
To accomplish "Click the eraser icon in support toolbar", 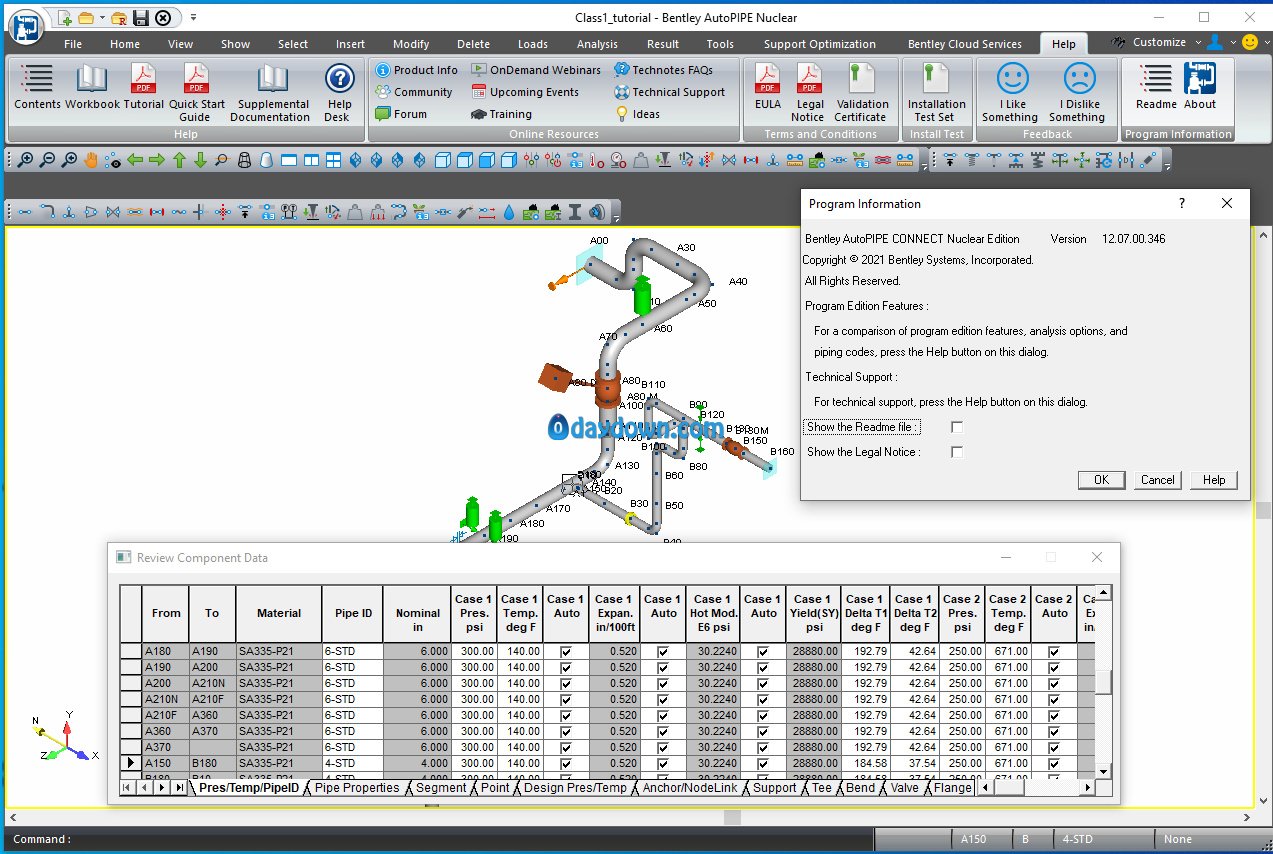I will [x=1148, y=159].
